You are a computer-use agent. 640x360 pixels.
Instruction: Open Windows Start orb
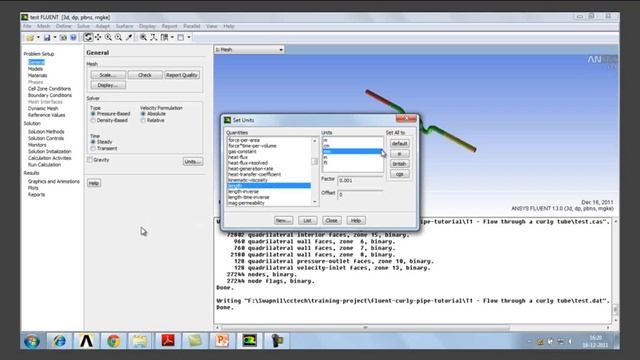32,341
